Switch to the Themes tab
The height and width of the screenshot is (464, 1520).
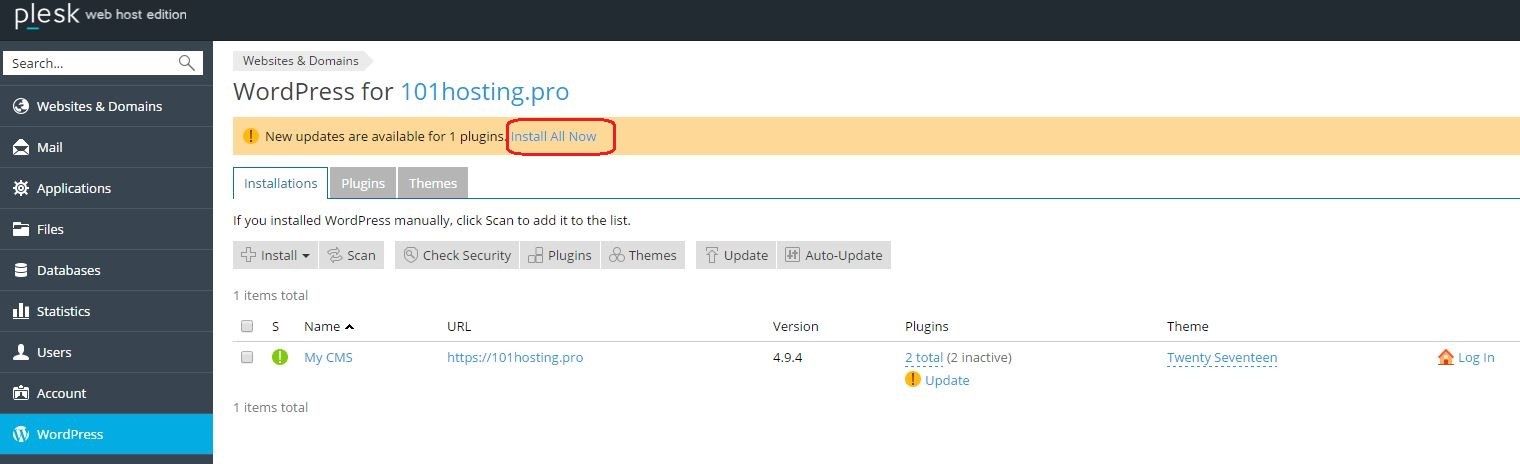pos(433,183)
